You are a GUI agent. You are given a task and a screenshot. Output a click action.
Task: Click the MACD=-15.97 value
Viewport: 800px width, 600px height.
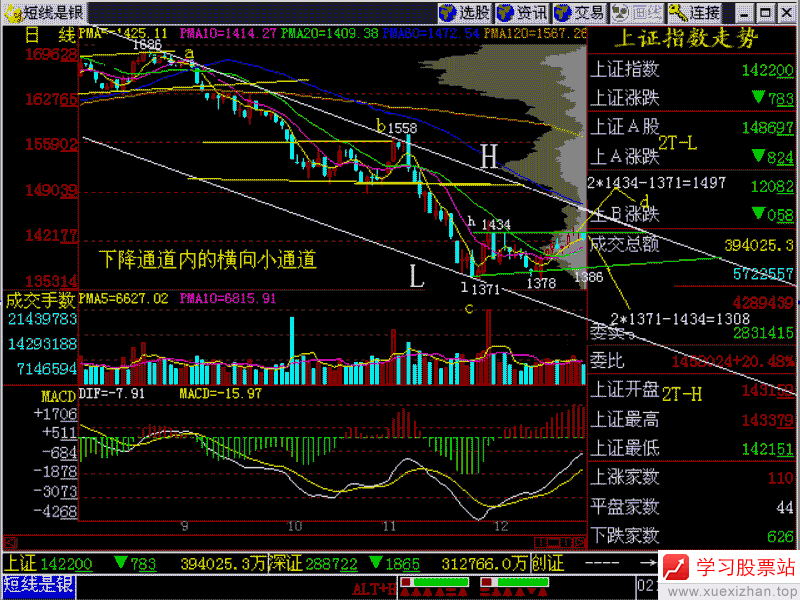click(220, 394)
